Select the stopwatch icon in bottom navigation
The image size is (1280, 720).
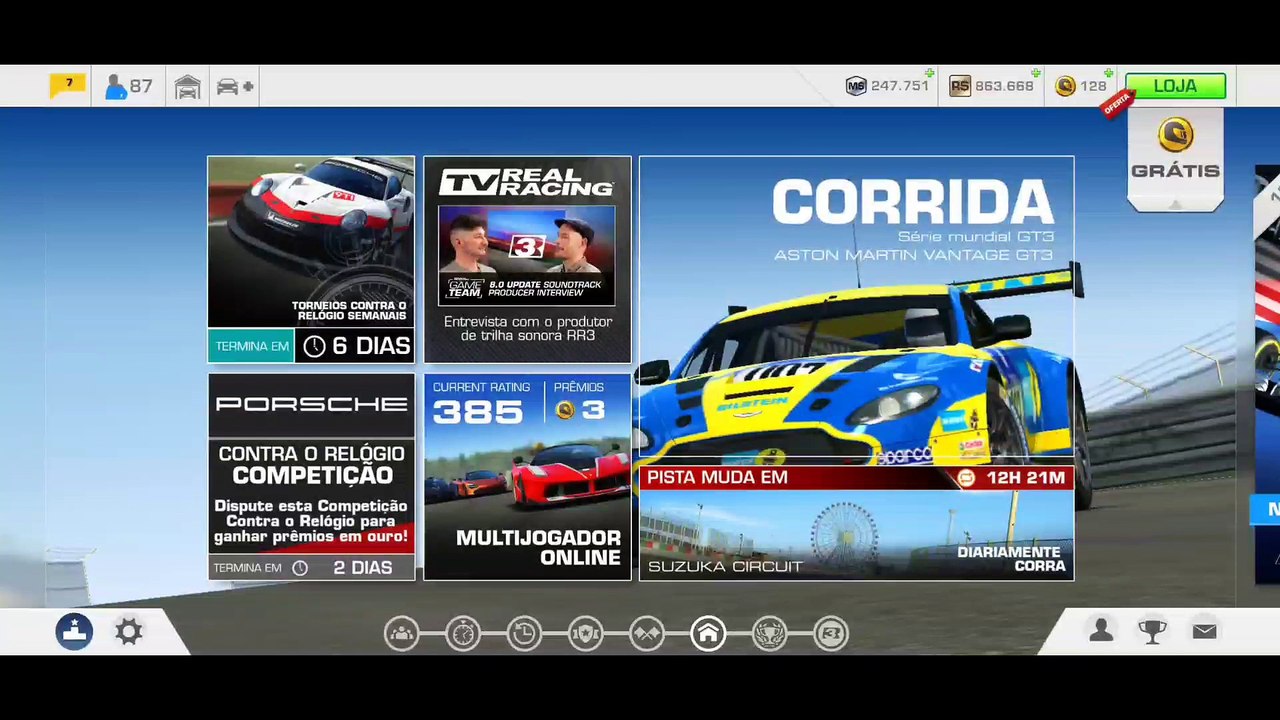tap(463, 633)
